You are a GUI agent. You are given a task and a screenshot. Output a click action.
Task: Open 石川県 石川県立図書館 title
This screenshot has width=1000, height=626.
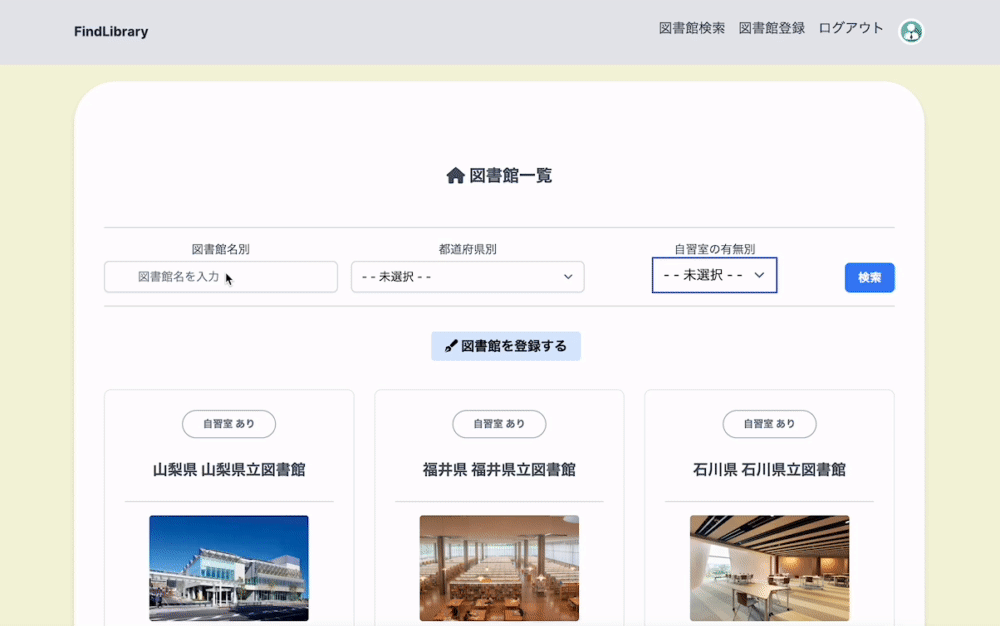(769, 470)
